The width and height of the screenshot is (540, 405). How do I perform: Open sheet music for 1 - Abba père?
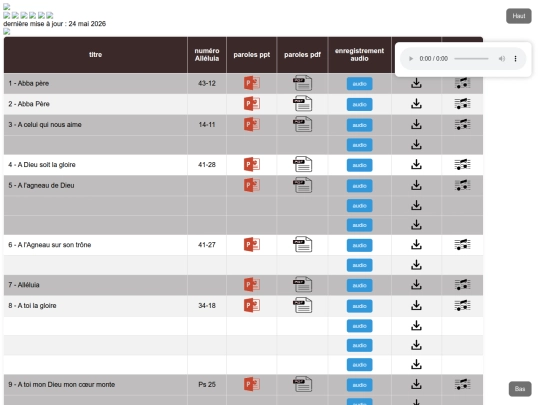463,83
